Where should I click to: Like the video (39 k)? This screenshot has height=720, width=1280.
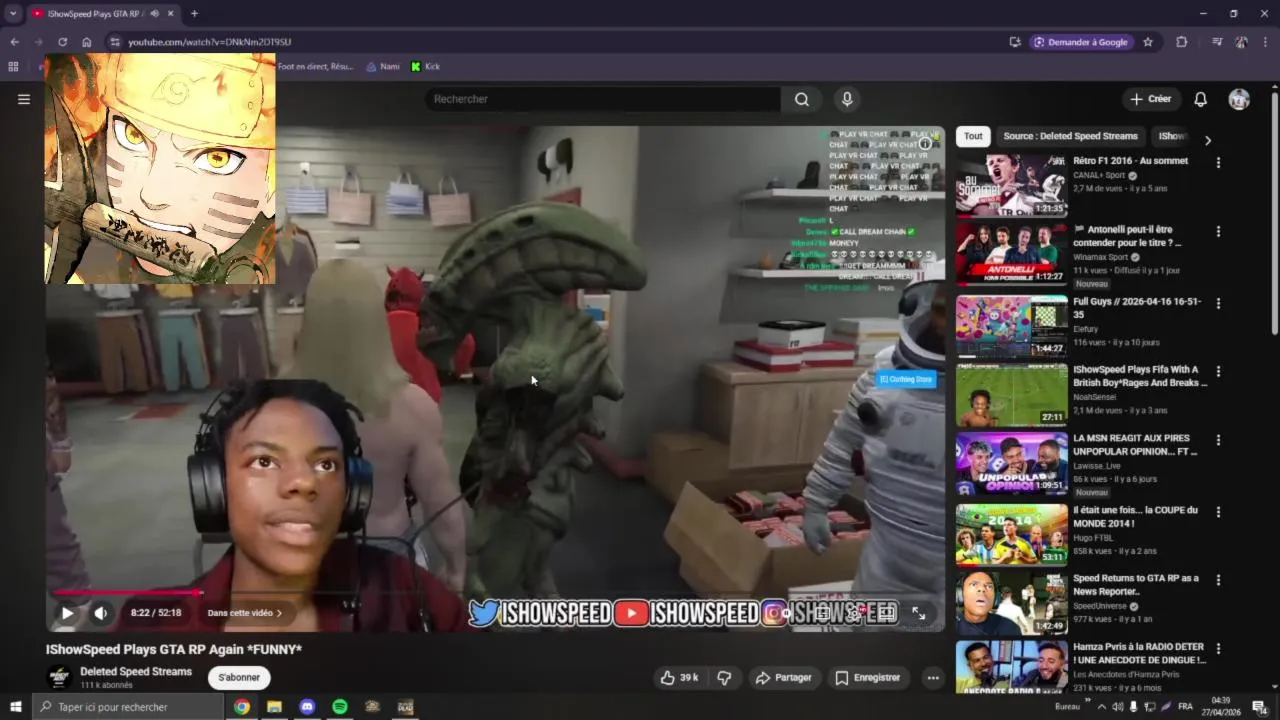click(679, 677)
